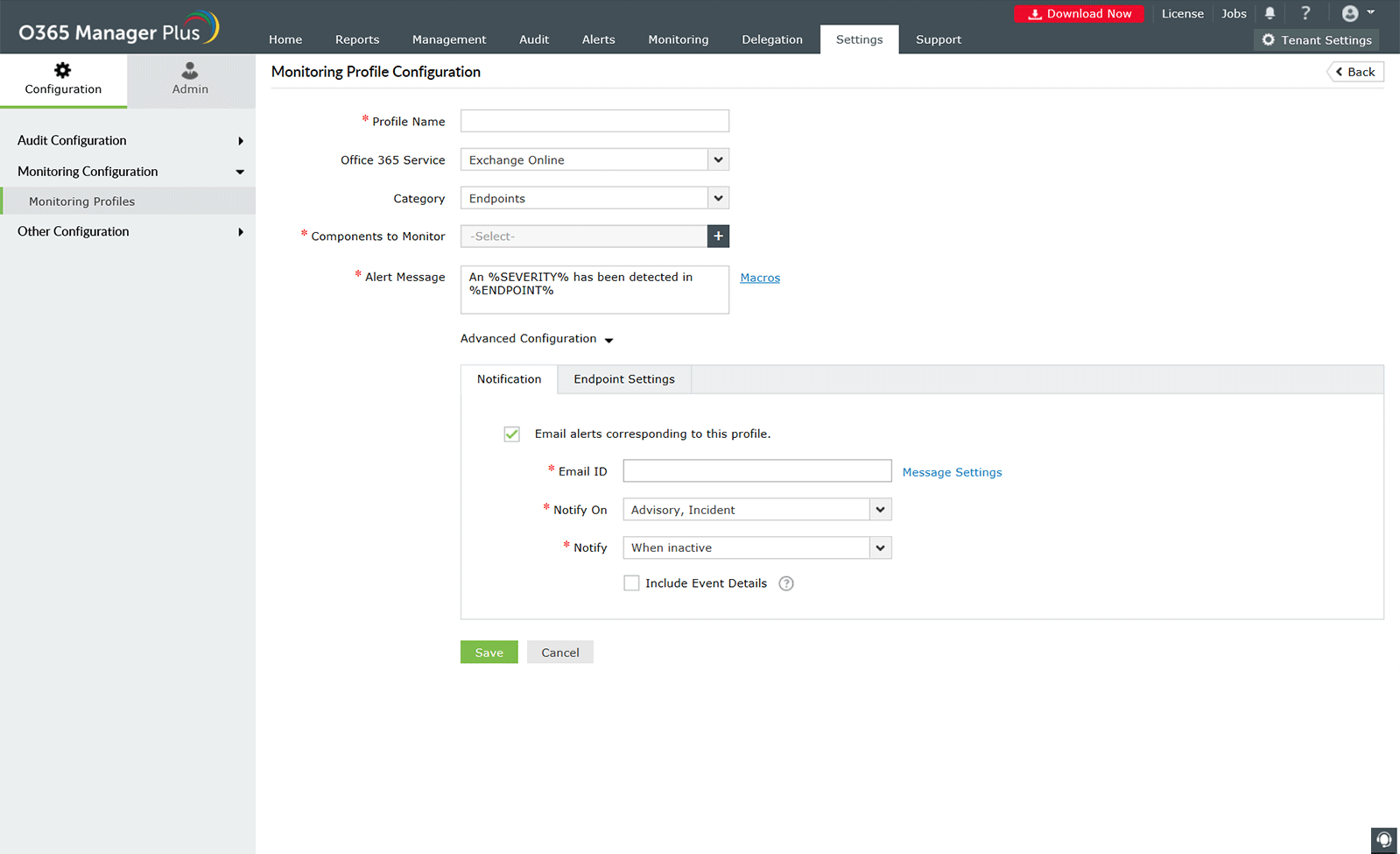Click the Alert Message text area
This screenshot has height=854, width=1400.
[x=594, y=290]
